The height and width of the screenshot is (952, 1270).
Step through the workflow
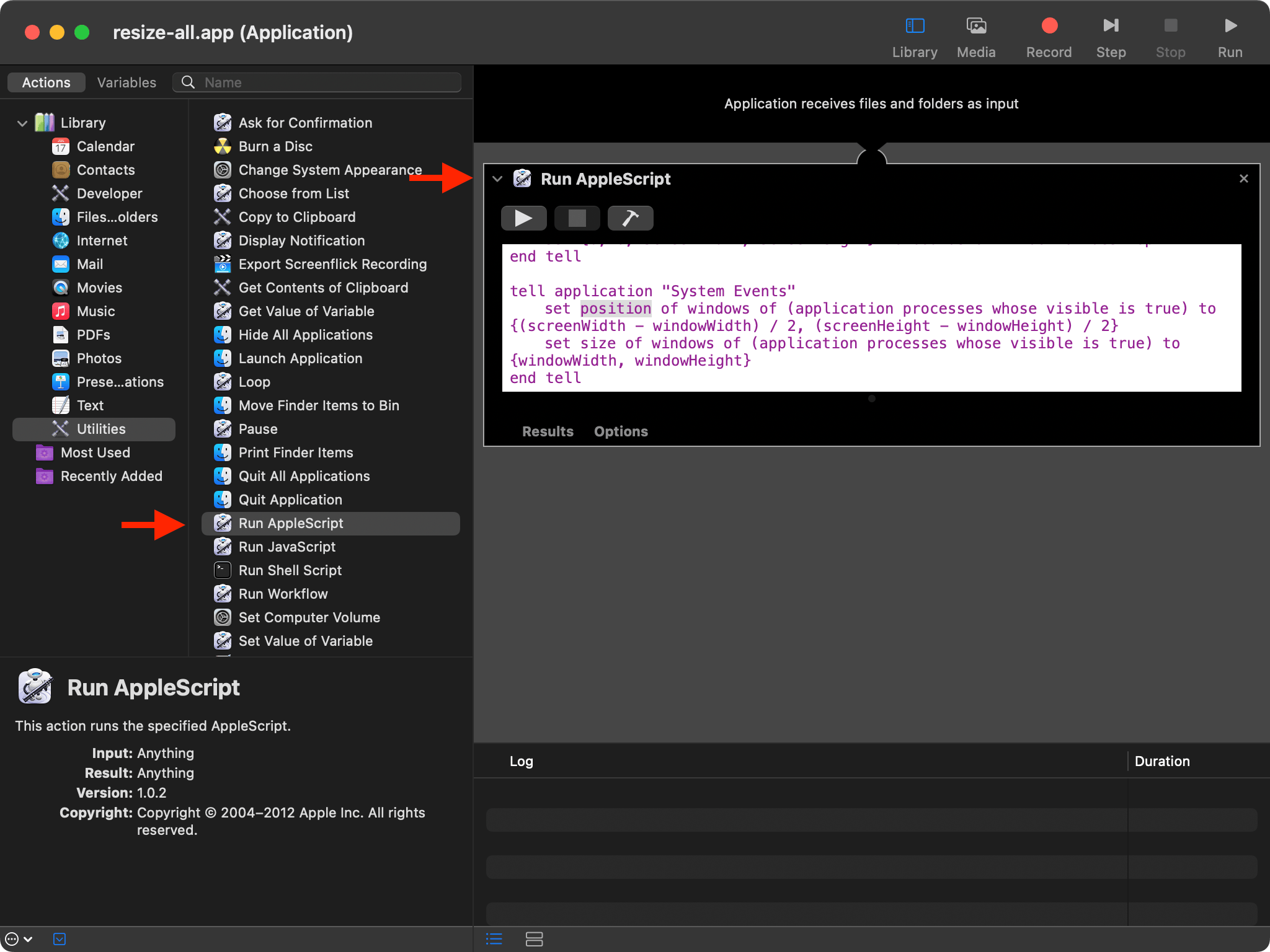[x=1111, y=37]
